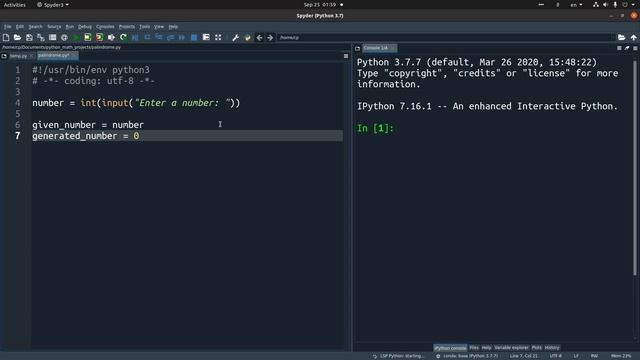Screen dimensions: 640x360
Task: Open IPython console options menu
Action: pyautogui.click(x=635, y=48)
